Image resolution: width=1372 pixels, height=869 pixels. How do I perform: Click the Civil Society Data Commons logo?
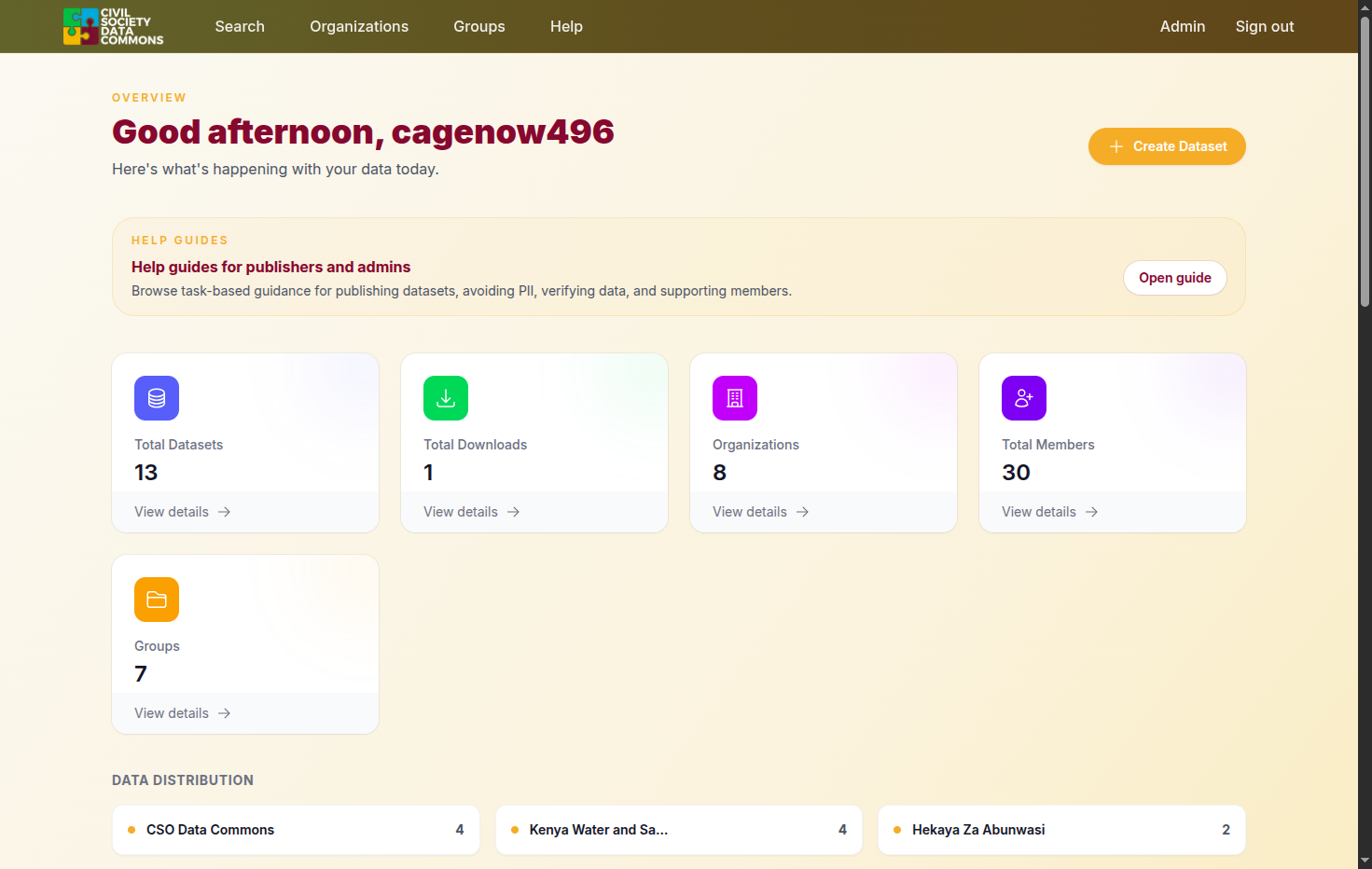coord(113,26)
